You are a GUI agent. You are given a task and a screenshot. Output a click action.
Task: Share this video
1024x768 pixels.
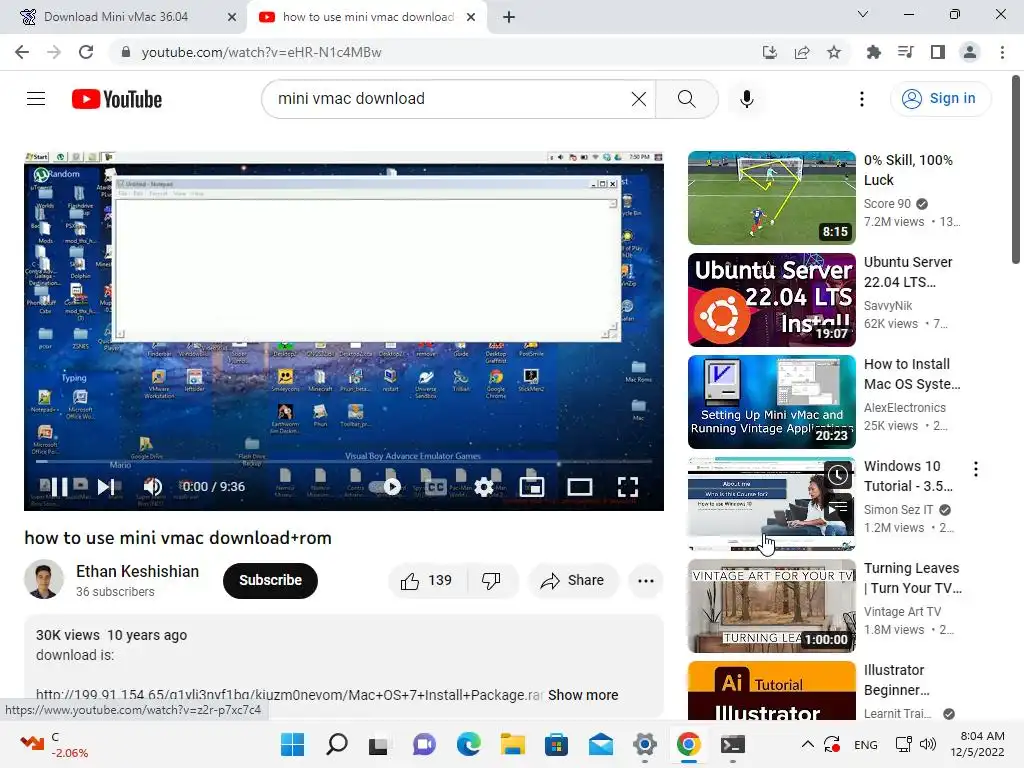[x=573, y=581]
